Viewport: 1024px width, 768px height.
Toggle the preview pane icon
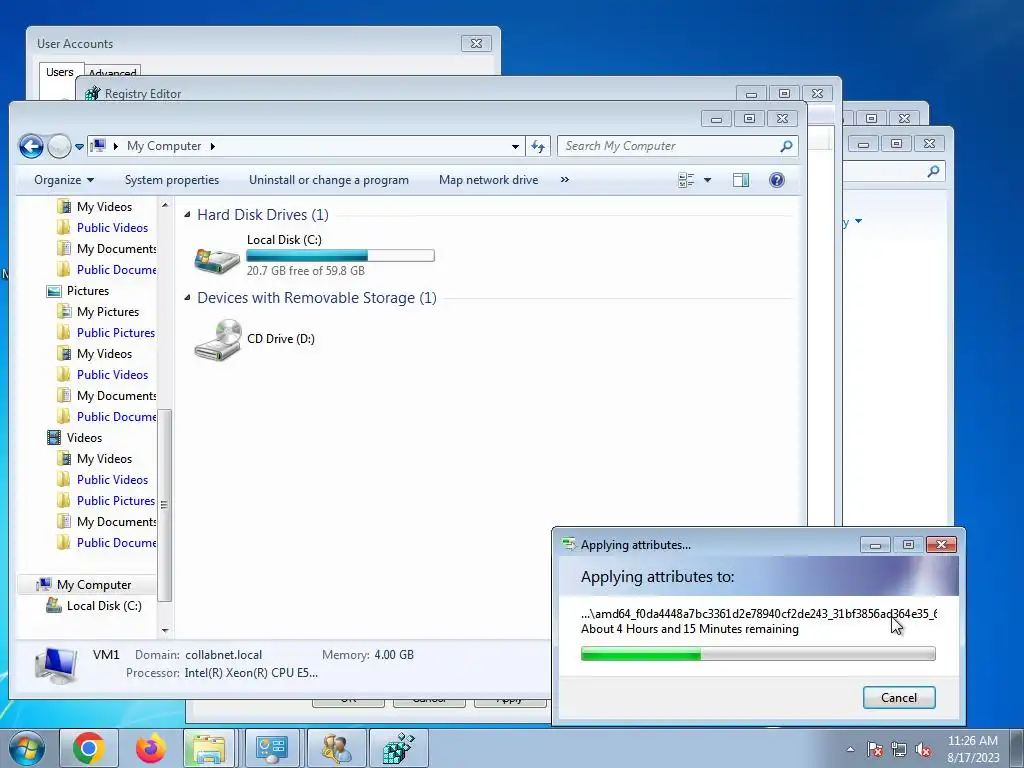point(741,180)
